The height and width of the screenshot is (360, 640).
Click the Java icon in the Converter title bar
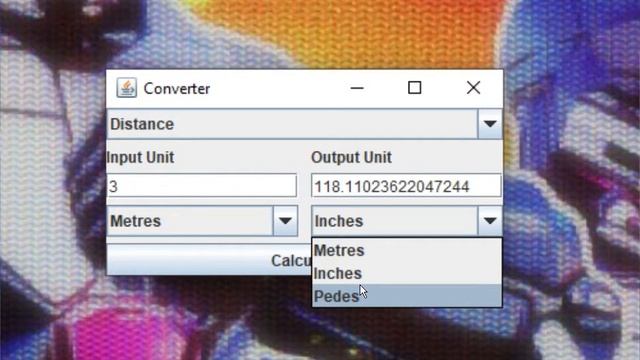pos(127,88)
